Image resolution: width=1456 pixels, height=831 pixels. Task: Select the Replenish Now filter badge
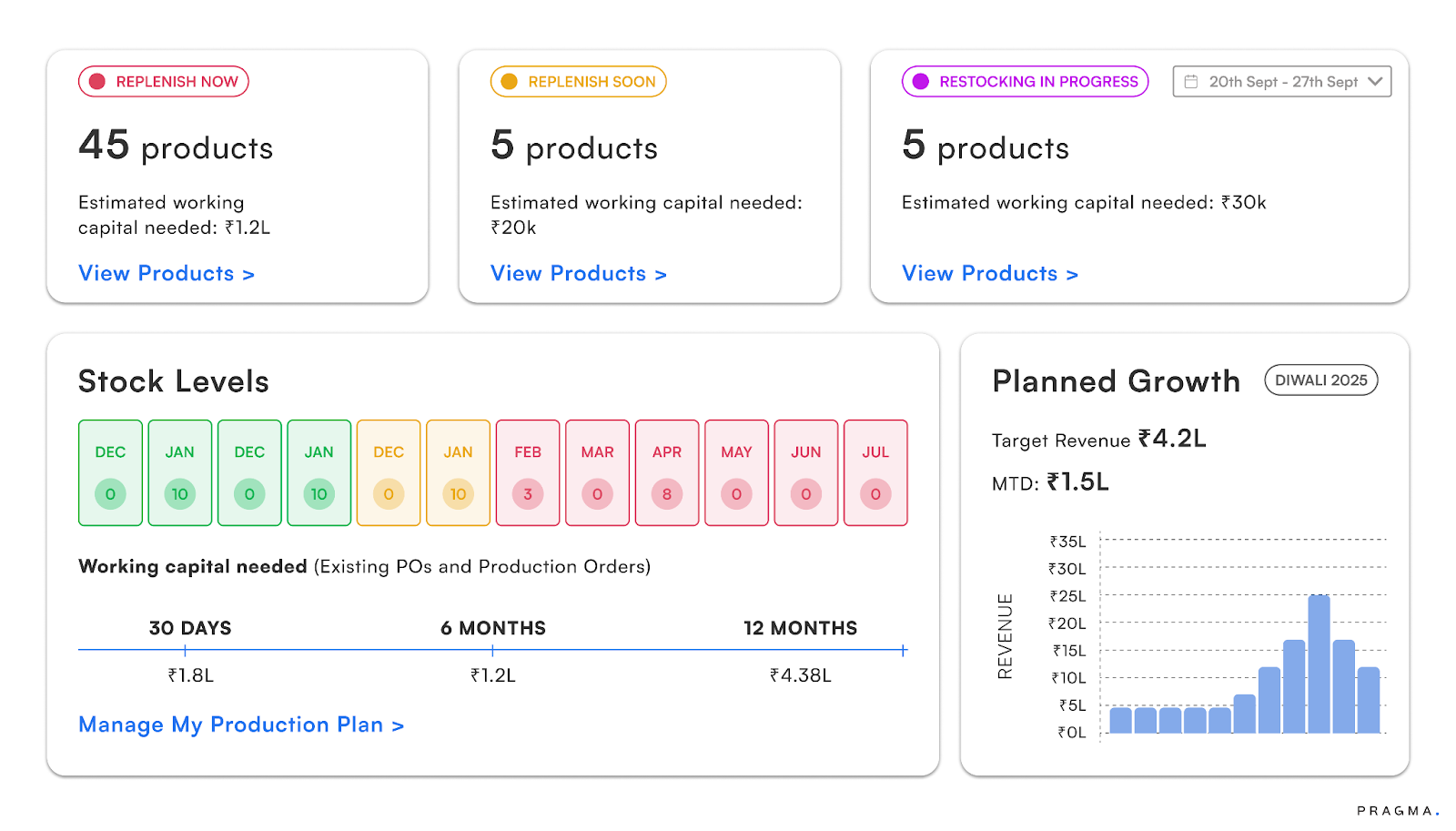point(163,81)
